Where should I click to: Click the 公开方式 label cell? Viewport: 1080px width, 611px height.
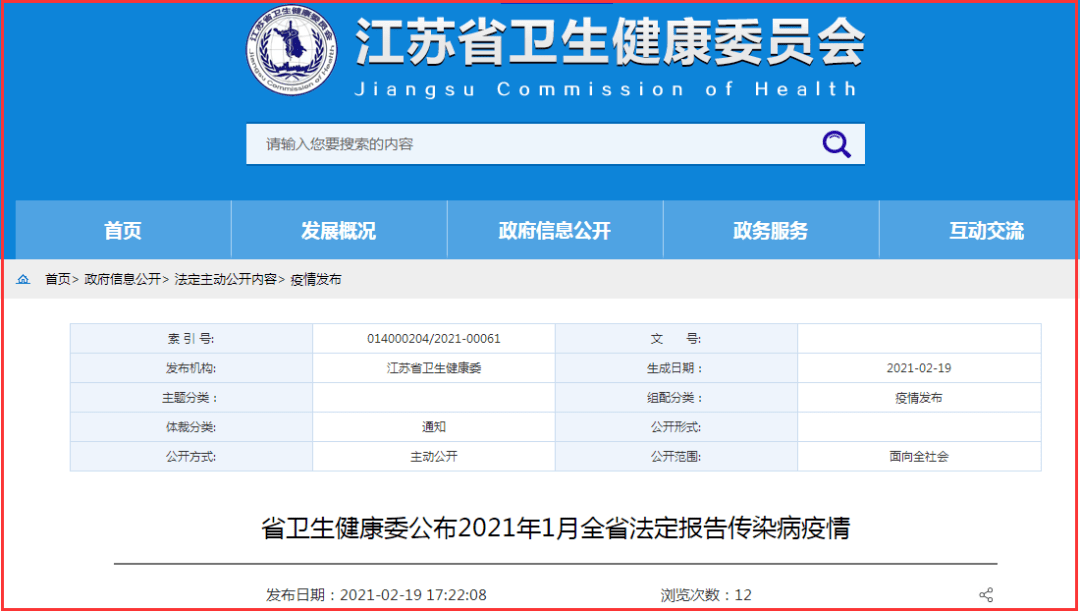click(x=191, y=457)
